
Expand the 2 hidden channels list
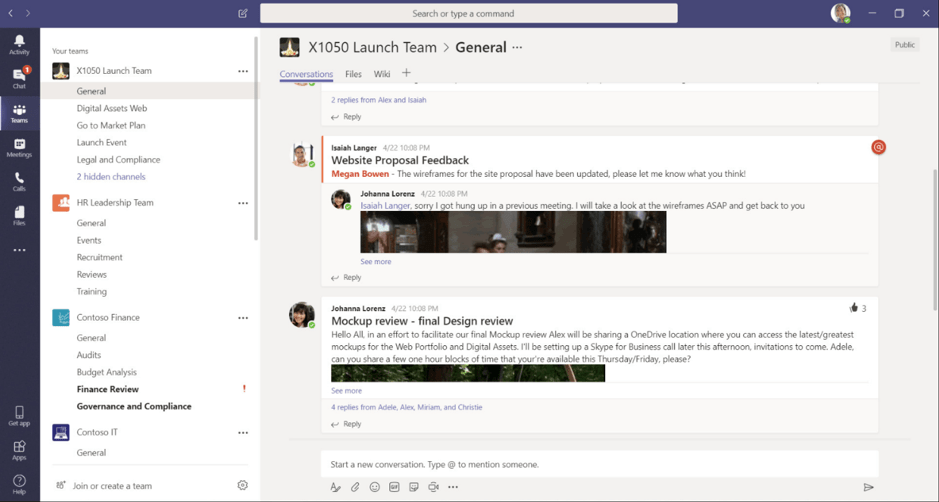[x=111, y=177]
